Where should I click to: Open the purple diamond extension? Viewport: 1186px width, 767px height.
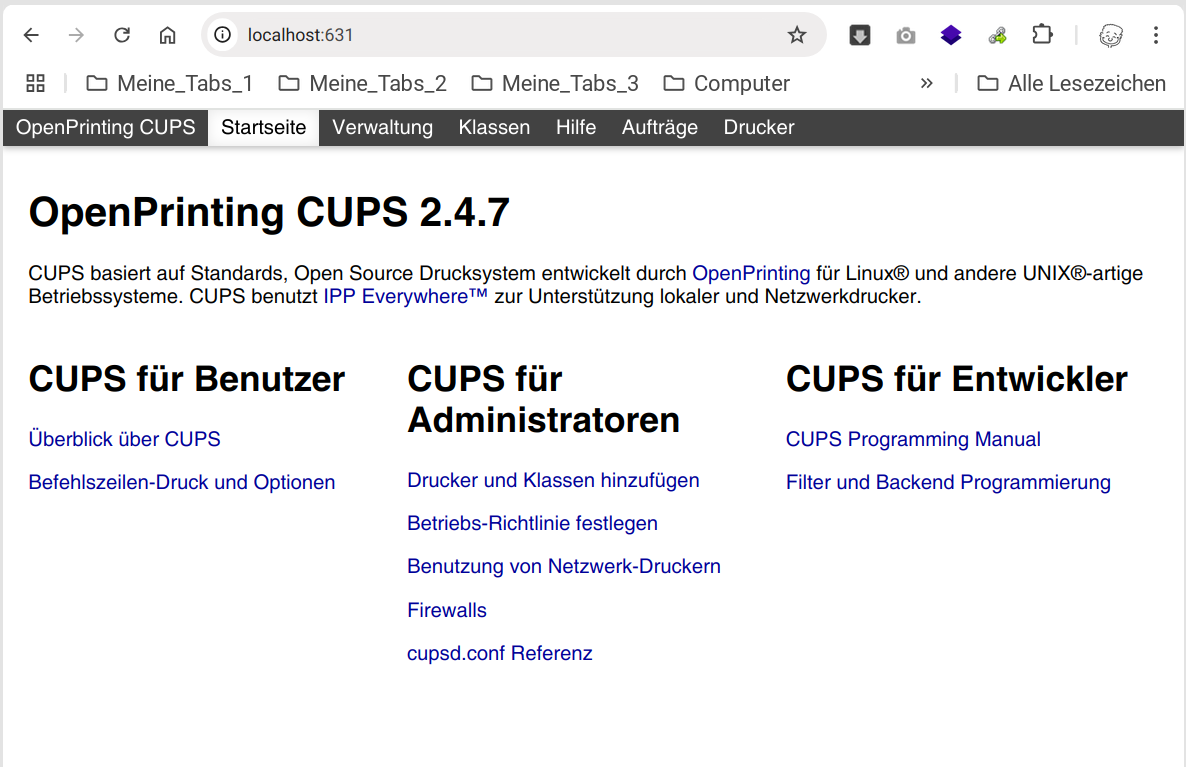pos(951,35)
